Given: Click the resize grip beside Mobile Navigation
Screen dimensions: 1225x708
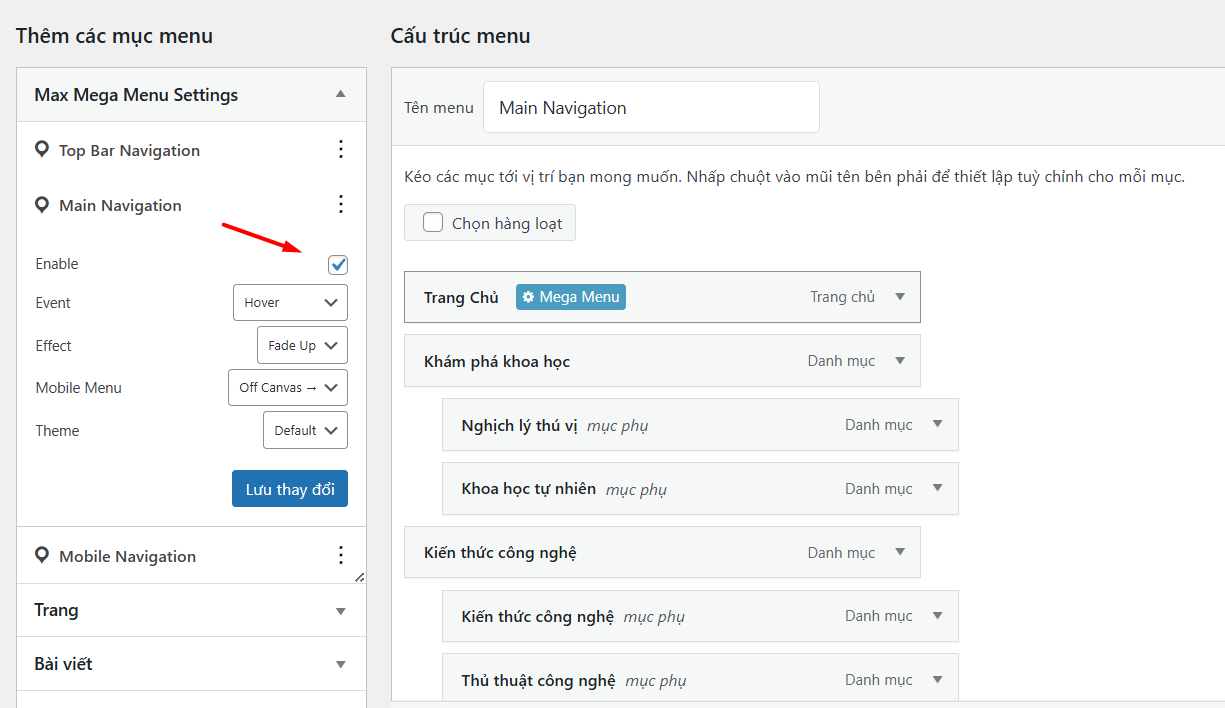Looking at the screenshot, I should point(360,577).
